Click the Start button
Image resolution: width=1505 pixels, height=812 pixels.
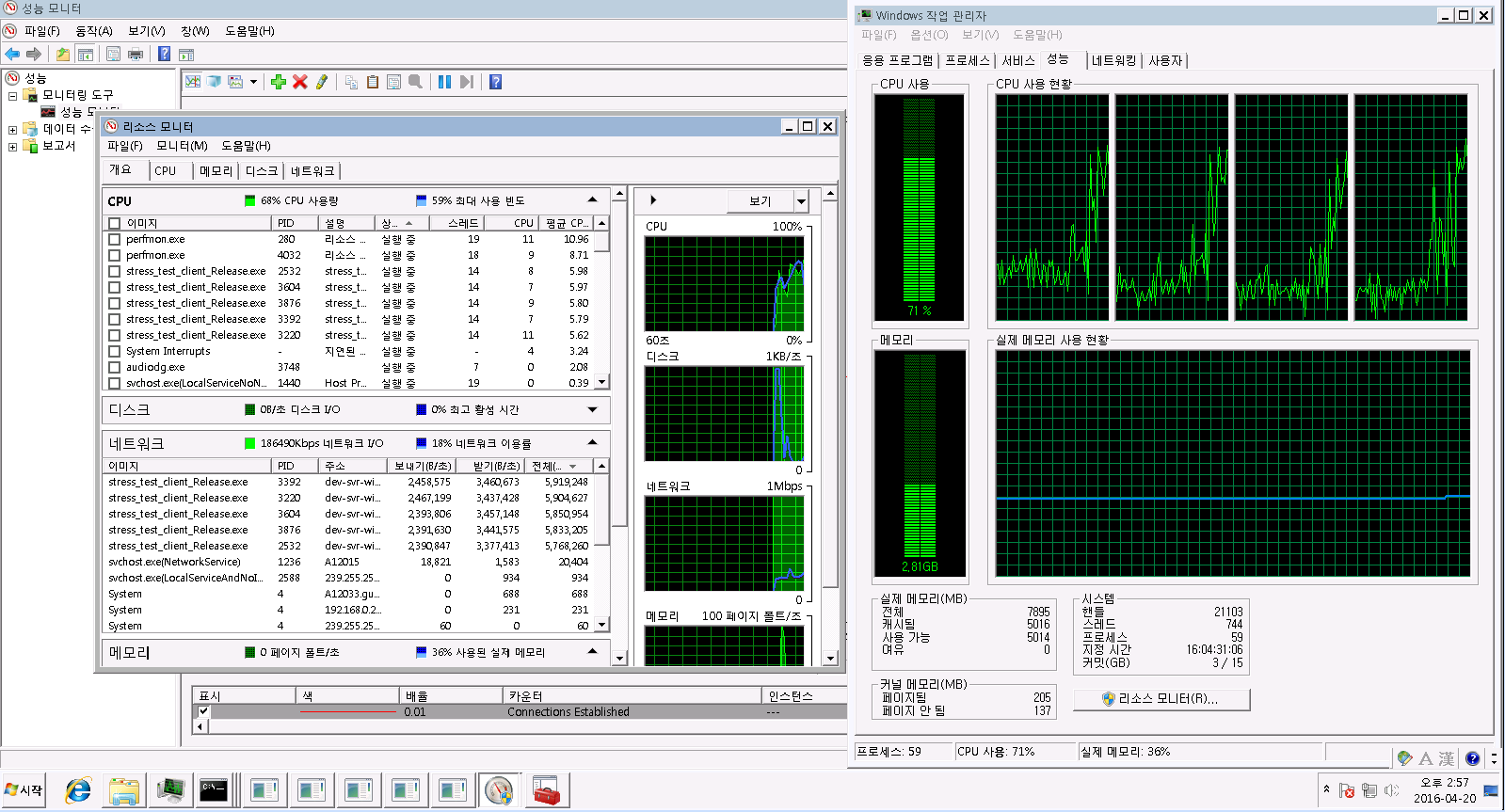[24, 790]
